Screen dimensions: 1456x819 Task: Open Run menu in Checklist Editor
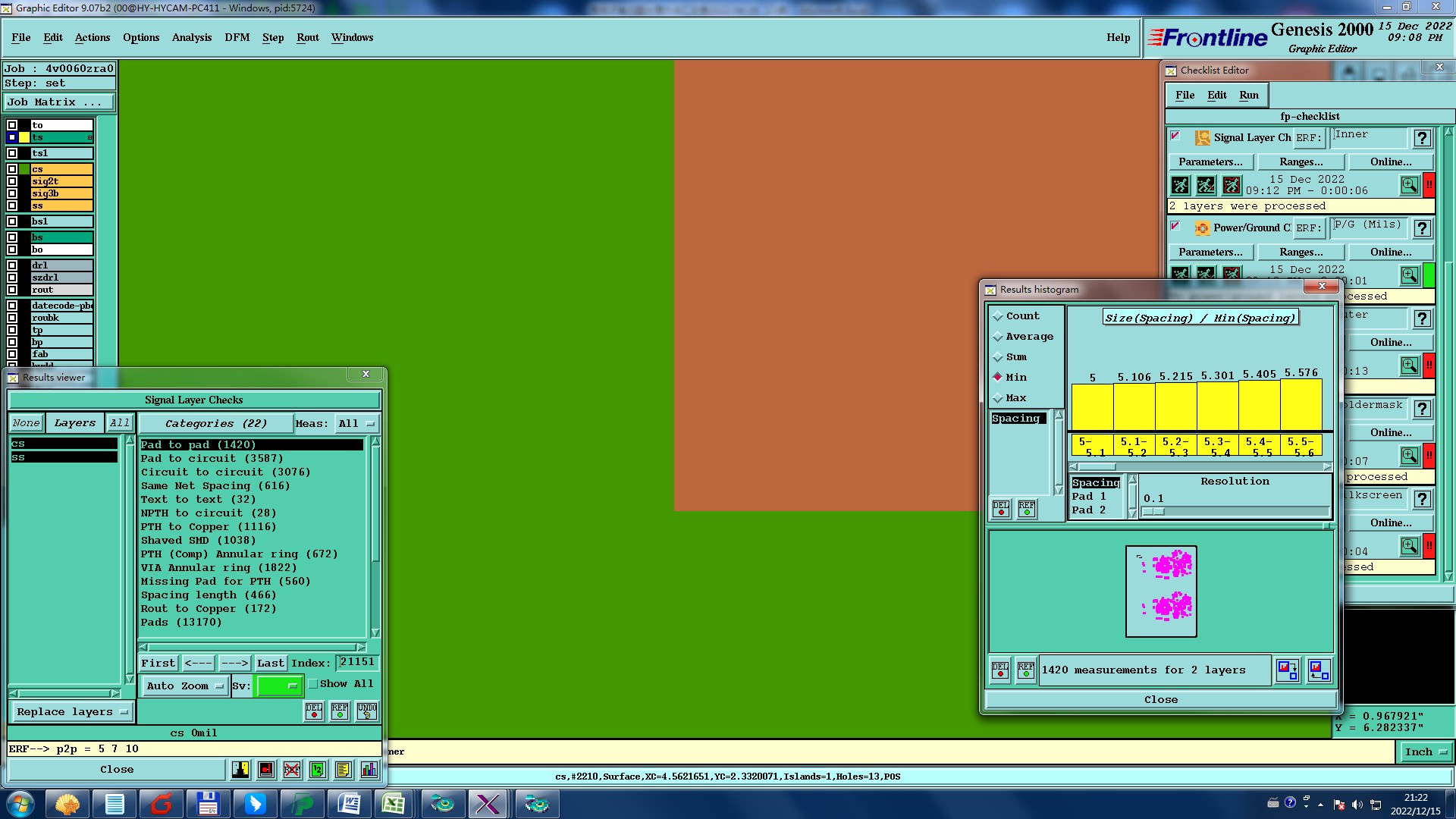coord(1248,95)
